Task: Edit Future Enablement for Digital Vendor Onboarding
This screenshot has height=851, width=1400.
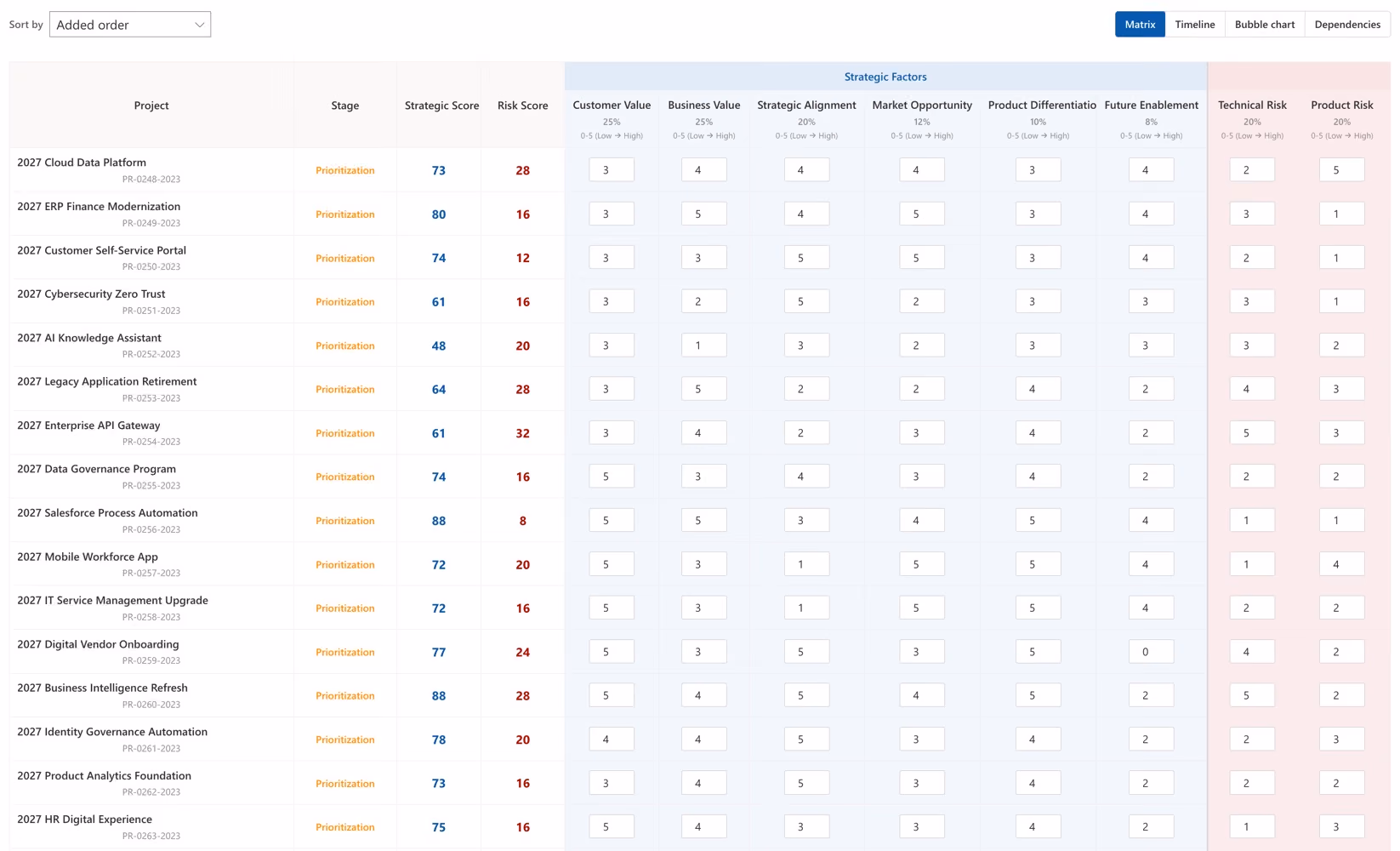Action: click(1151, 652)
